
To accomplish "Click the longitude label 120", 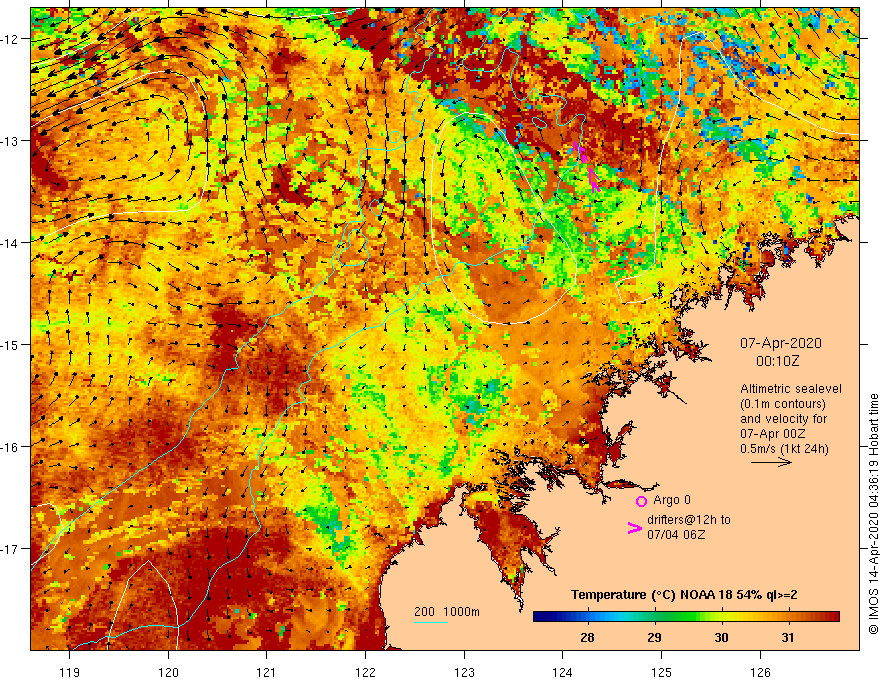I will pos(168,672).
